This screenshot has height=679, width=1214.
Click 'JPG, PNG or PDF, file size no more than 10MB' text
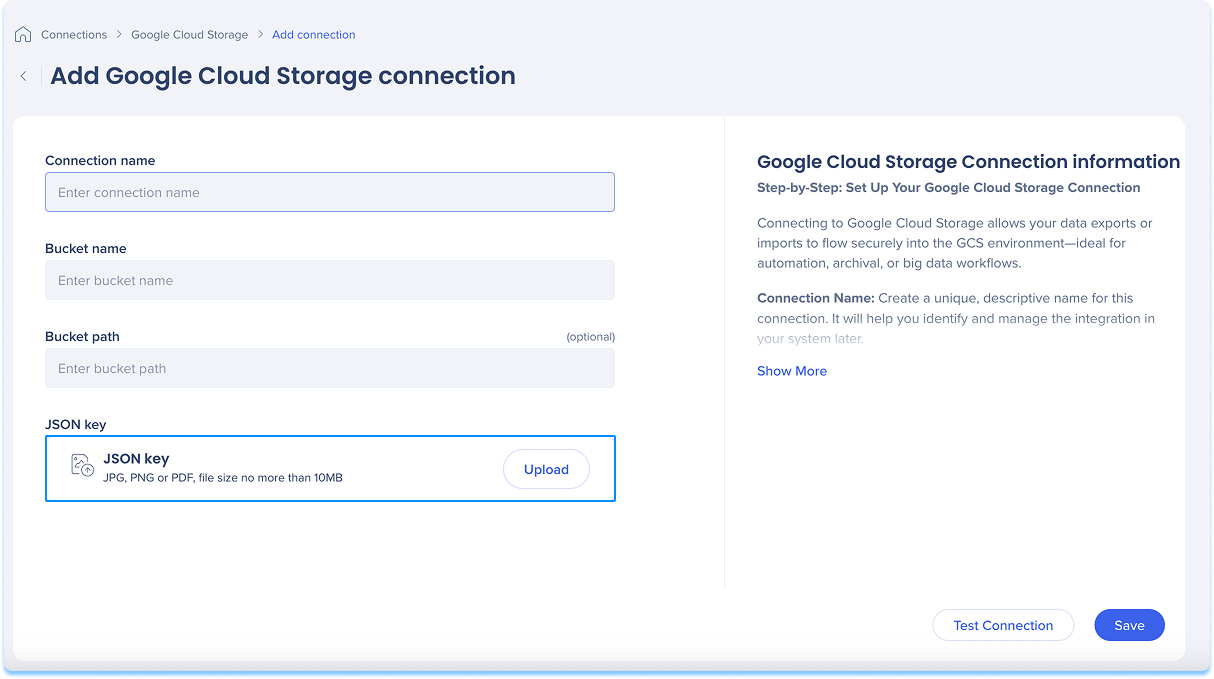coord(223,478)
